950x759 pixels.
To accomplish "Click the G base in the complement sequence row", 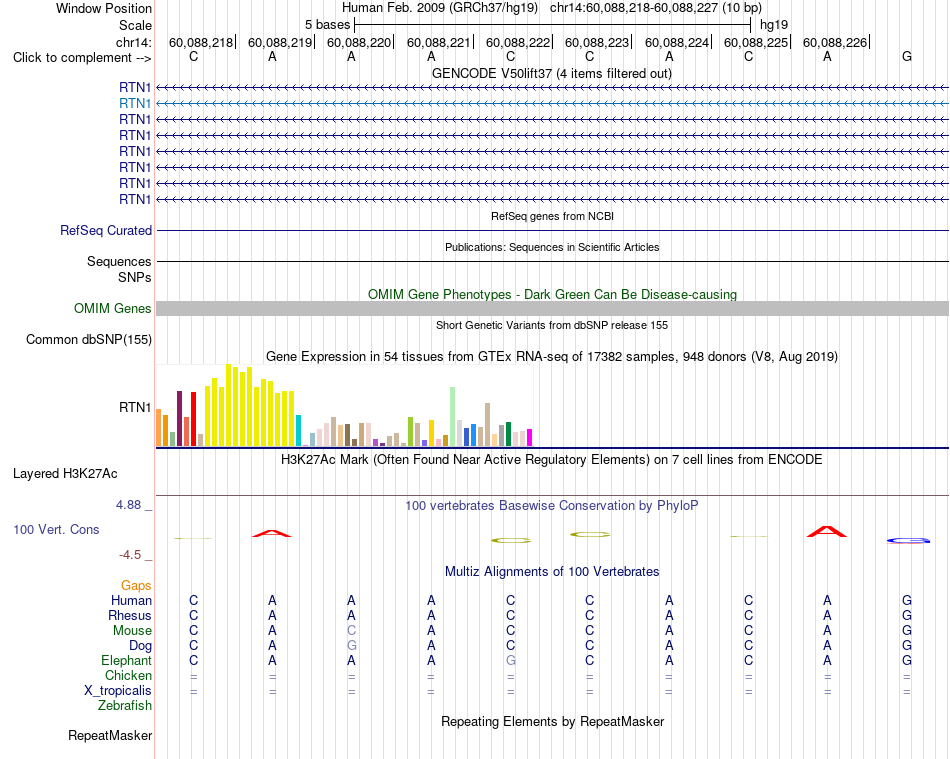I will 907,56.
